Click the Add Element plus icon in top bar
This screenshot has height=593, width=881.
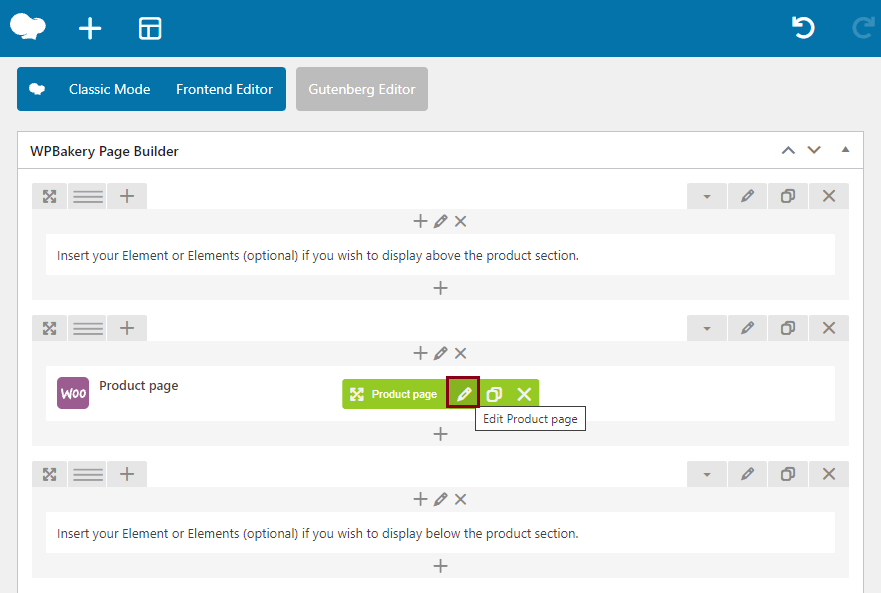point(90,28)
